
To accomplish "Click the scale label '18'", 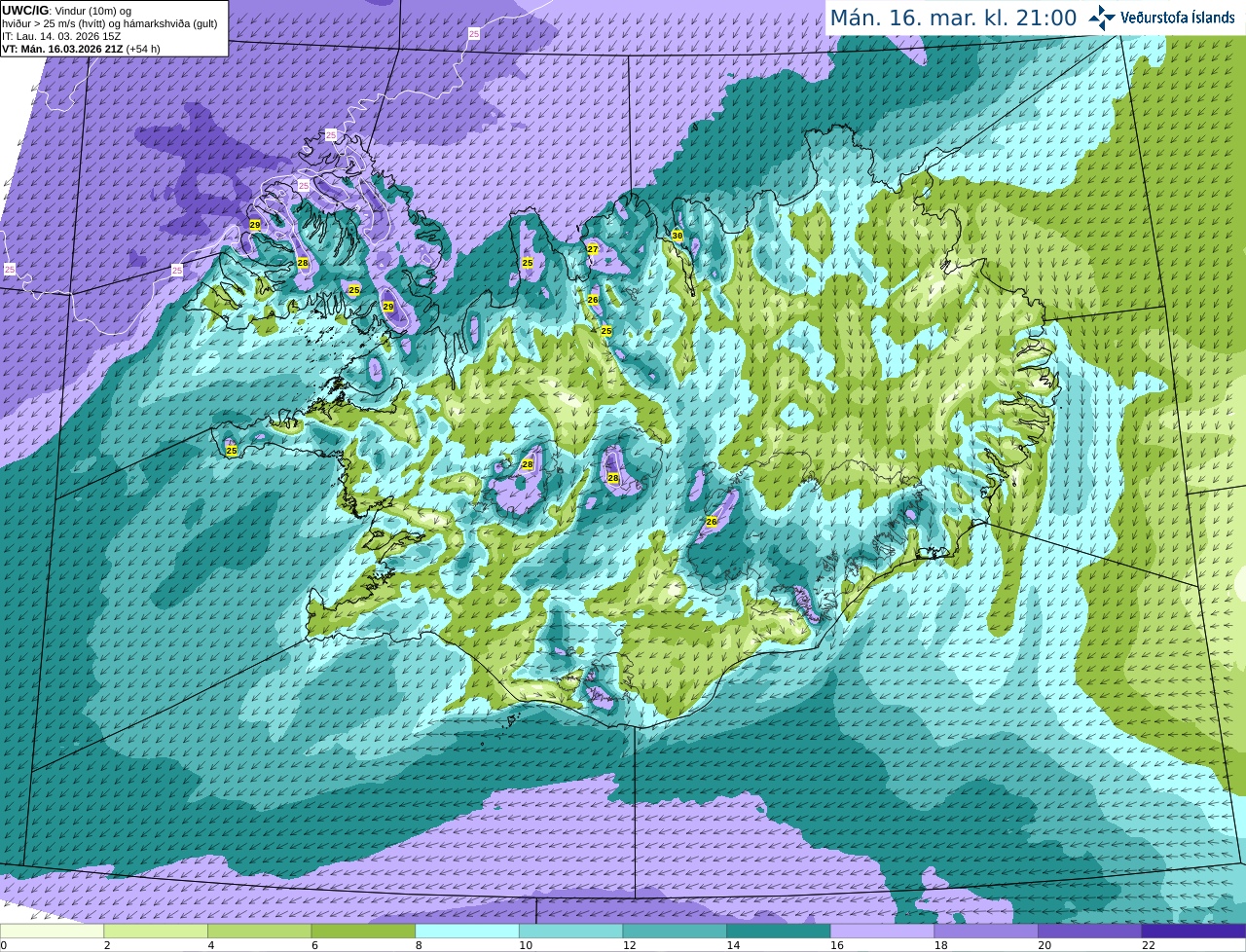I will 941,945.
